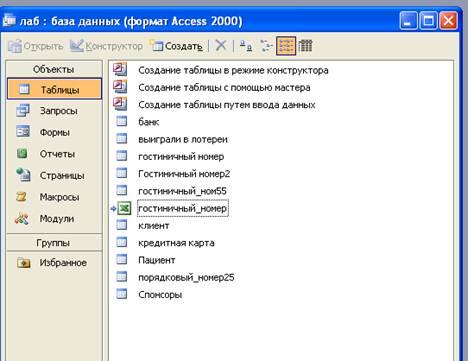Screen dimensions: 468x361
Task: Click the Запросы icon in sidebar
Action: pyautogui.click(x=23, y=110)
